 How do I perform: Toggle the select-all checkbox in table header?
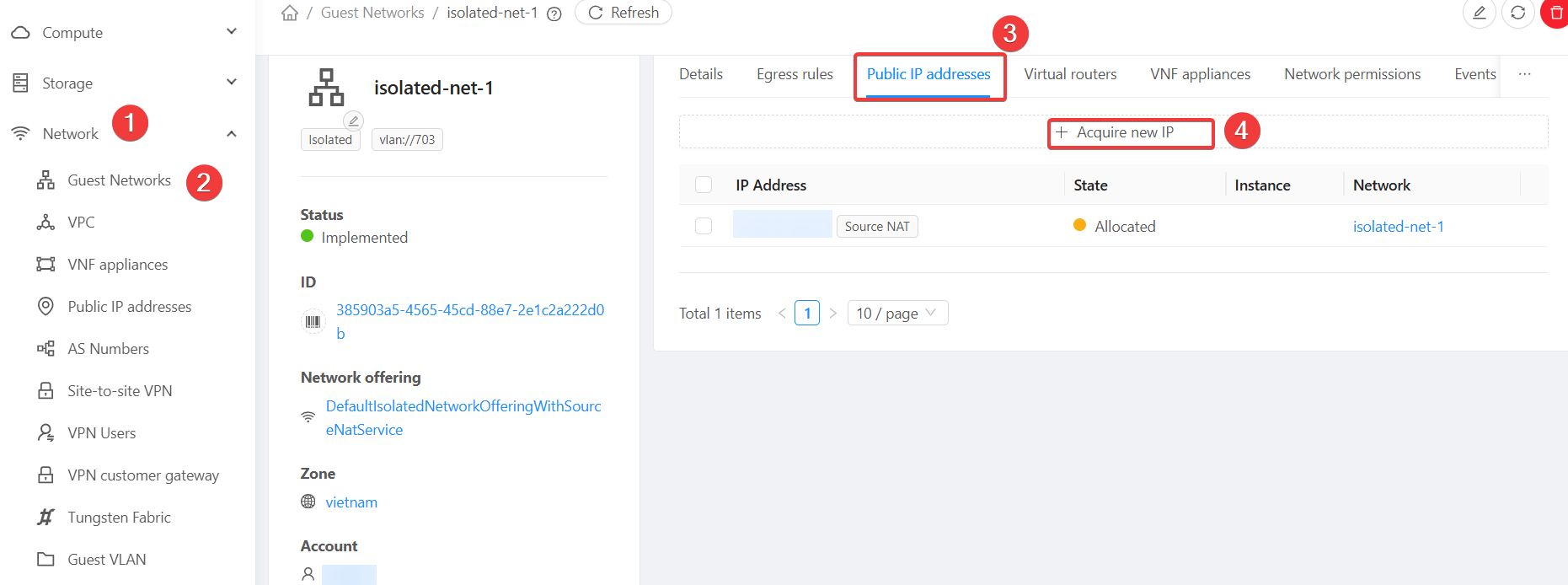(704, 185)
